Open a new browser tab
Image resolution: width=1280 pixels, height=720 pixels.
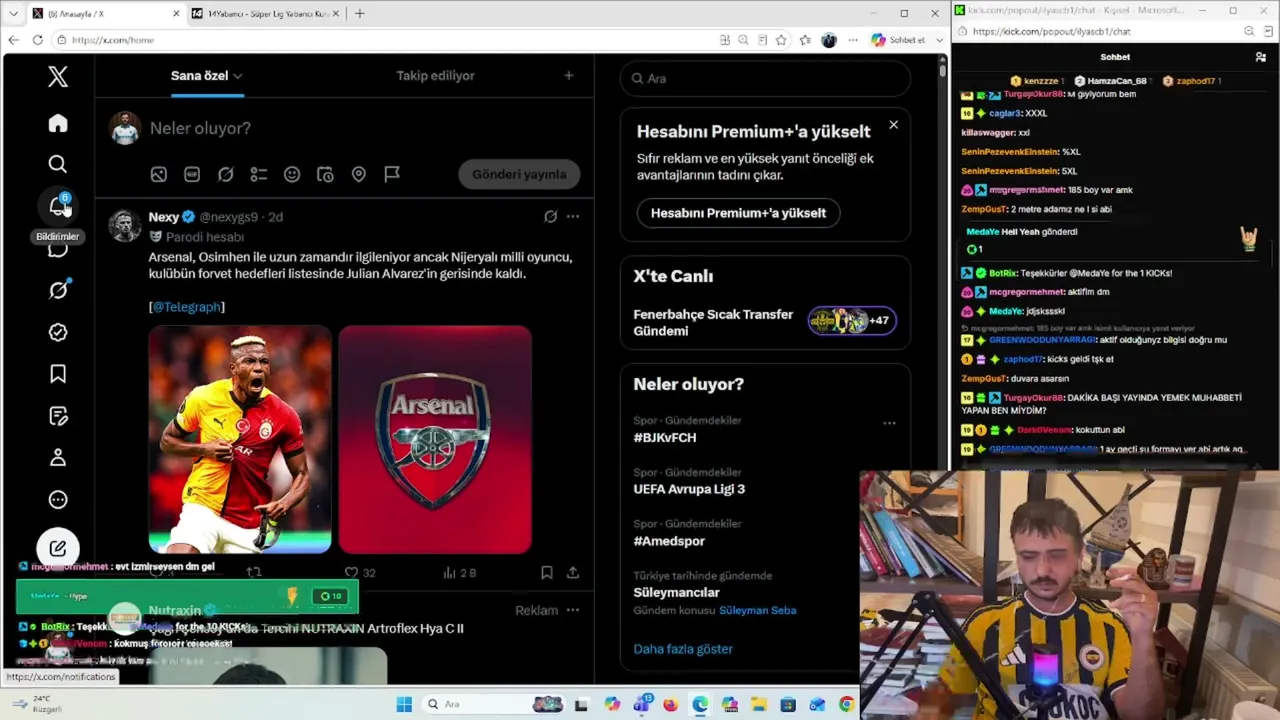pos(360,13)
